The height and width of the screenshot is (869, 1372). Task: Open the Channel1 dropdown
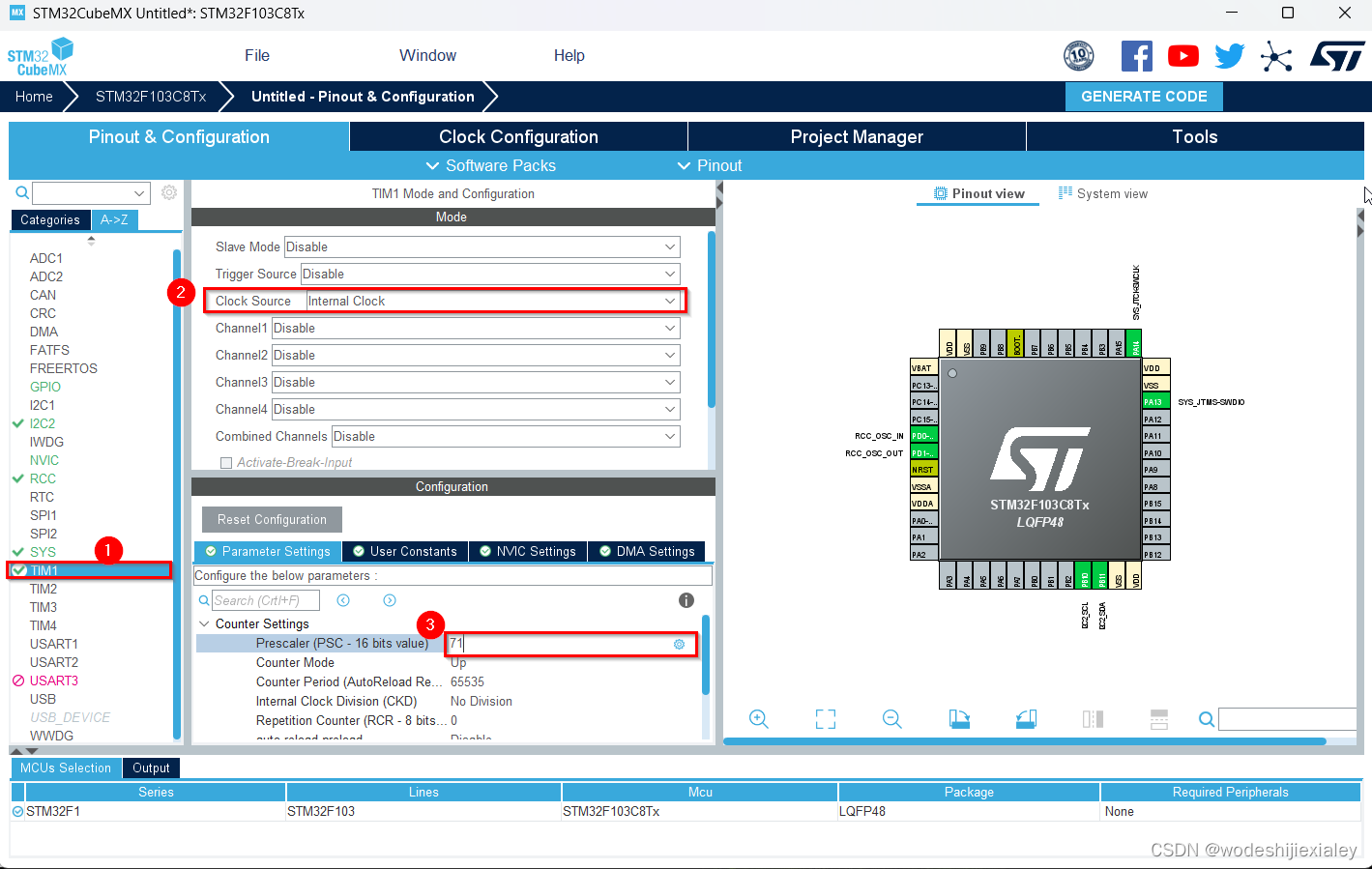[x=476, y=329]
